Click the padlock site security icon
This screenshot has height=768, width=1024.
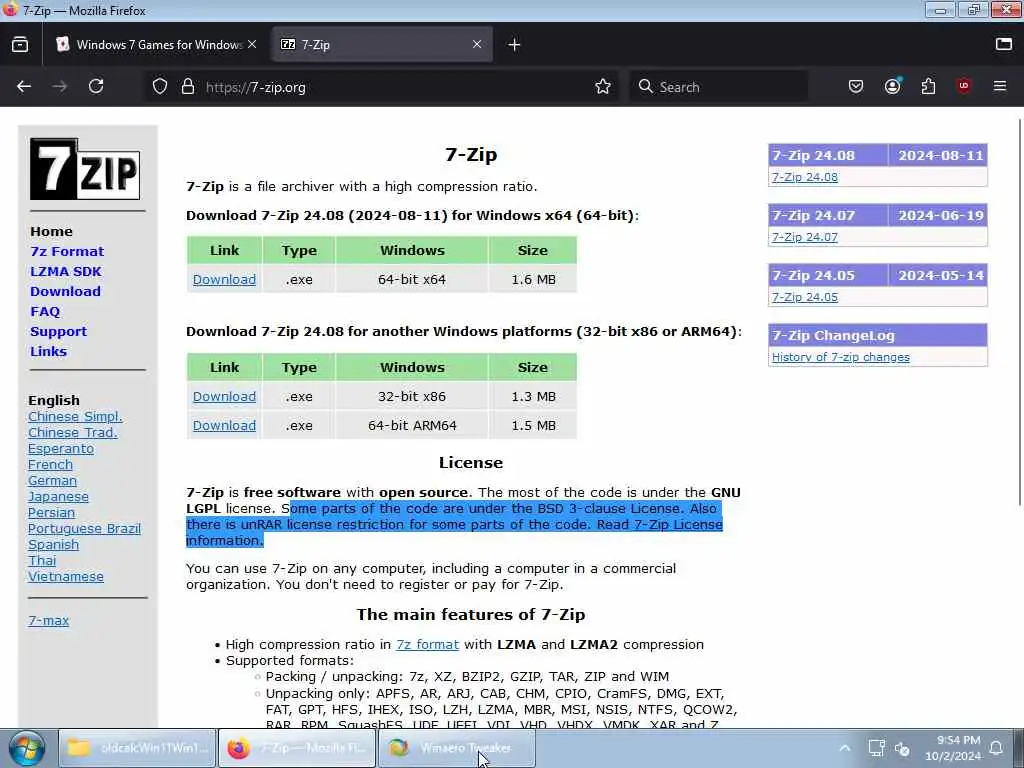point(188,86)
